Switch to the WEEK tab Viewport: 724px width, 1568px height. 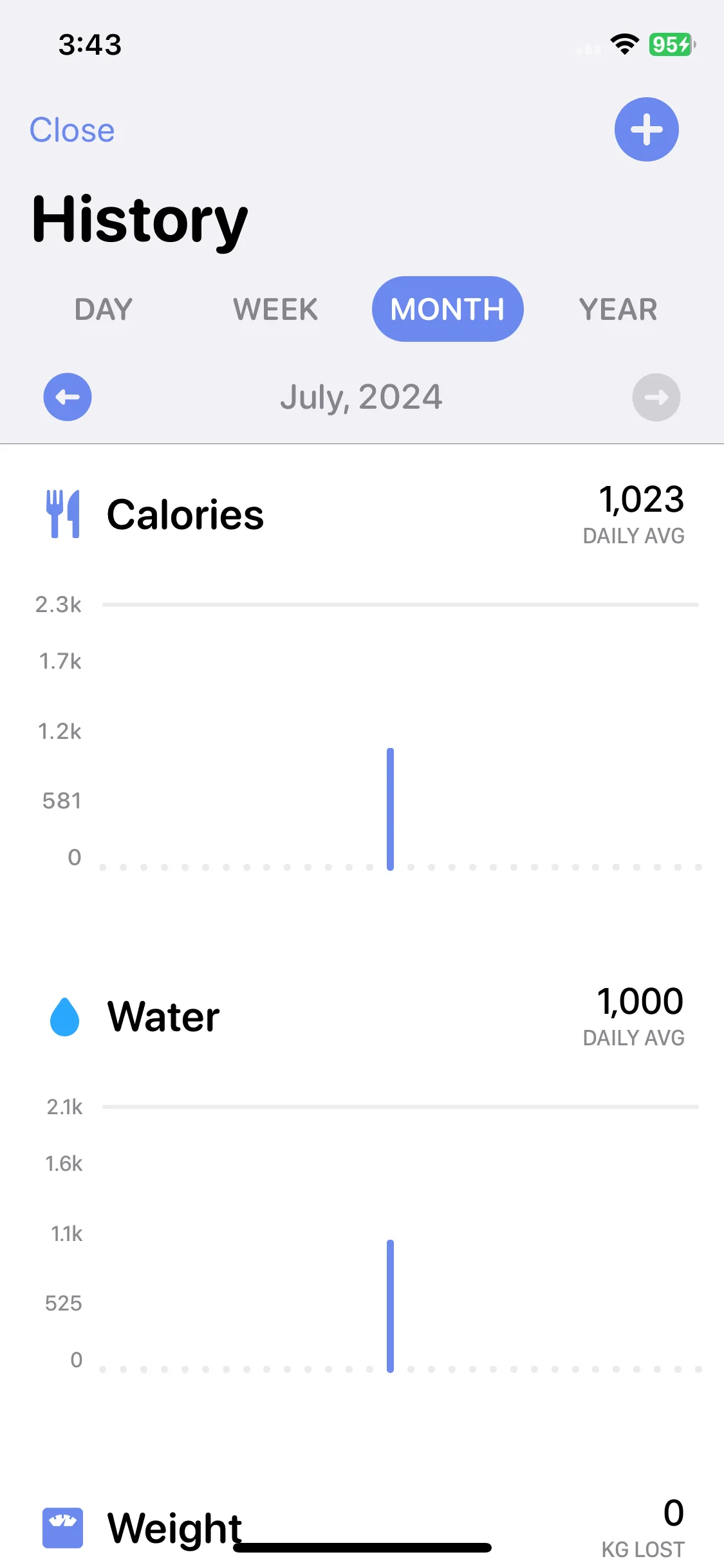(x=275, y=309)
